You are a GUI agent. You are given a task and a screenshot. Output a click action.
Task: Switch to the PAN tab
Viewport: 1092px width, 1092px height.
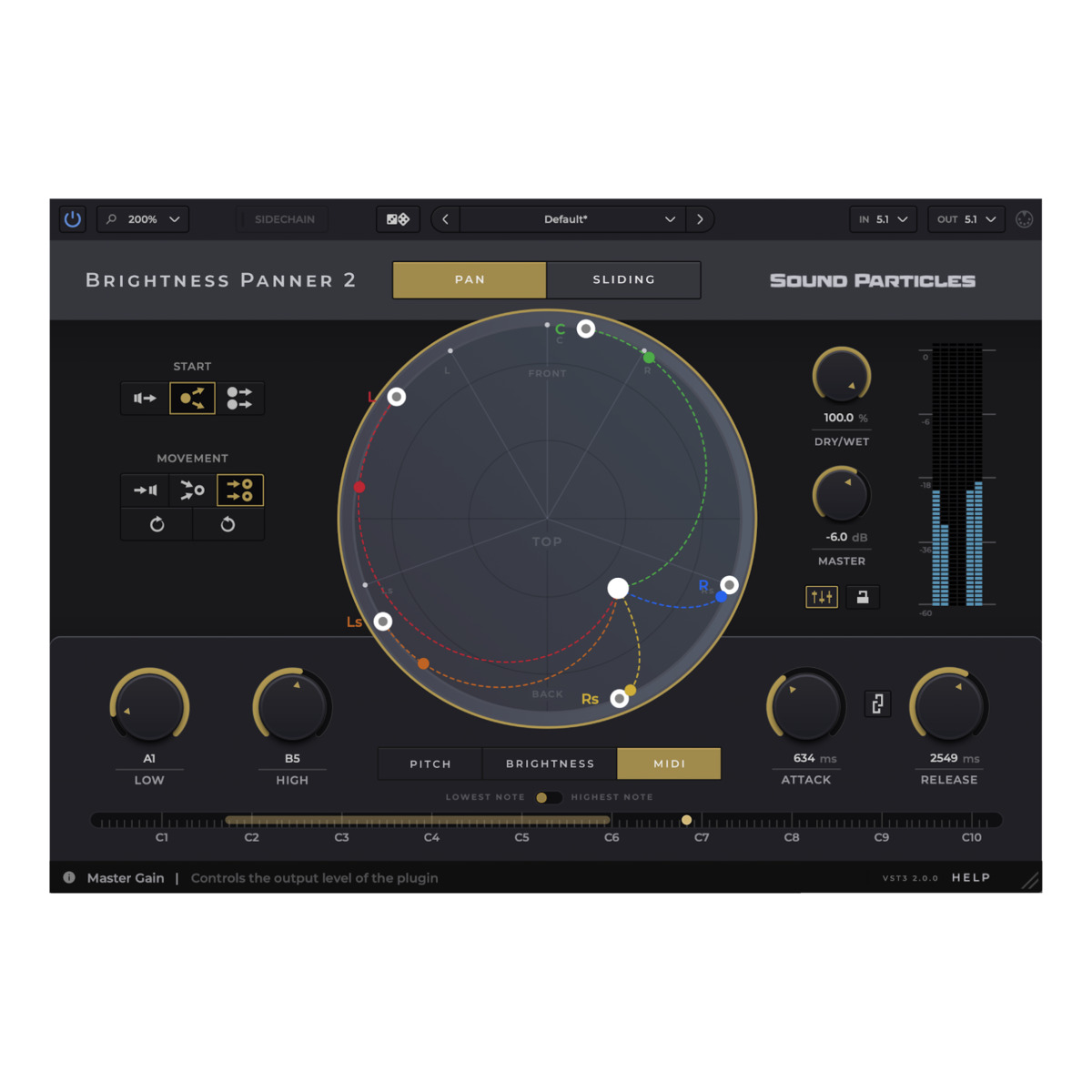tap(470, 279)
